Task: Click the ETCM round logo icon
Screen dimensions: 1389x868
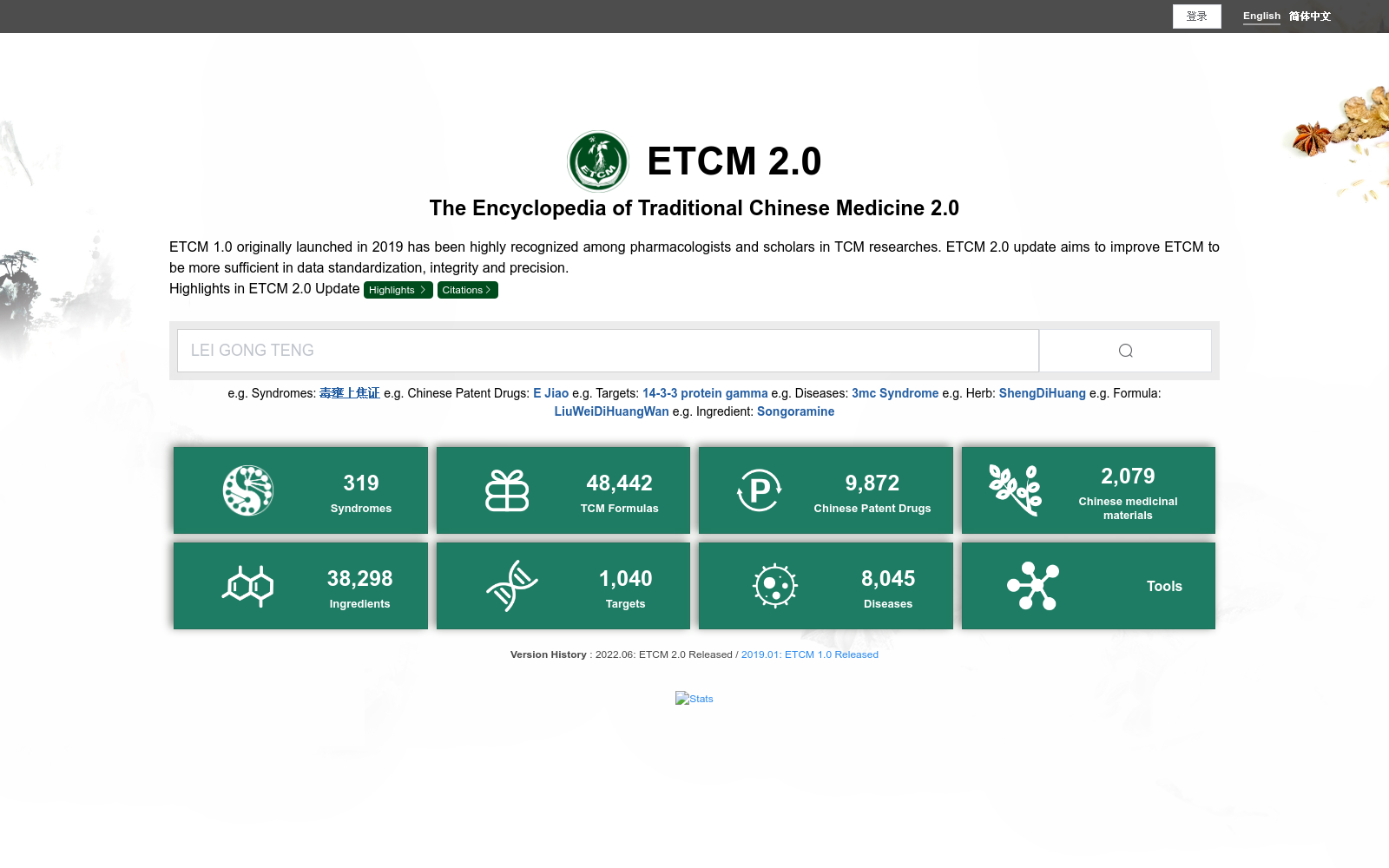Action: 598,161
